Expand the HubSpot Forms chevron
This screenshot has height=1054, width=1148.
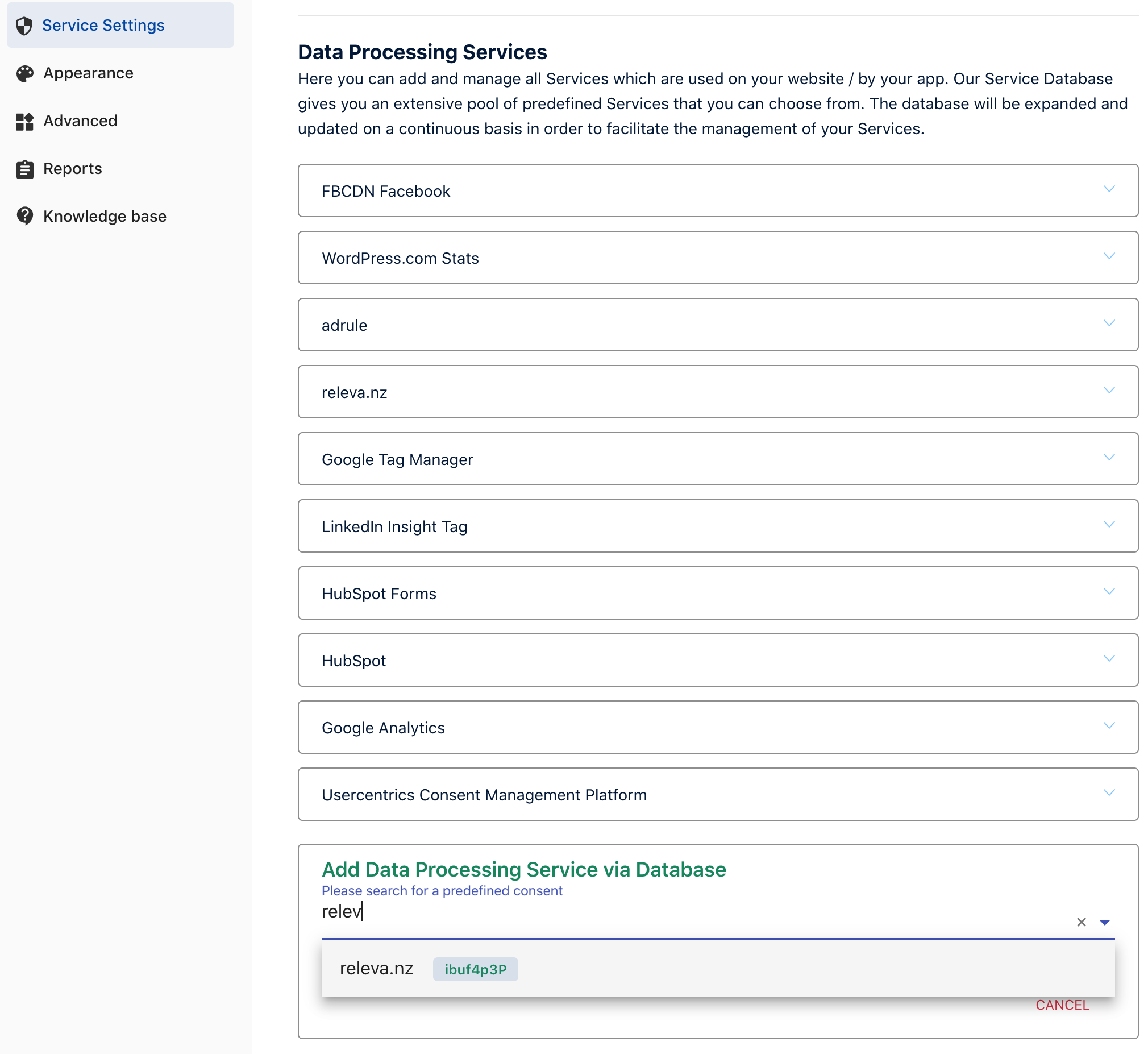point(1109,592)
